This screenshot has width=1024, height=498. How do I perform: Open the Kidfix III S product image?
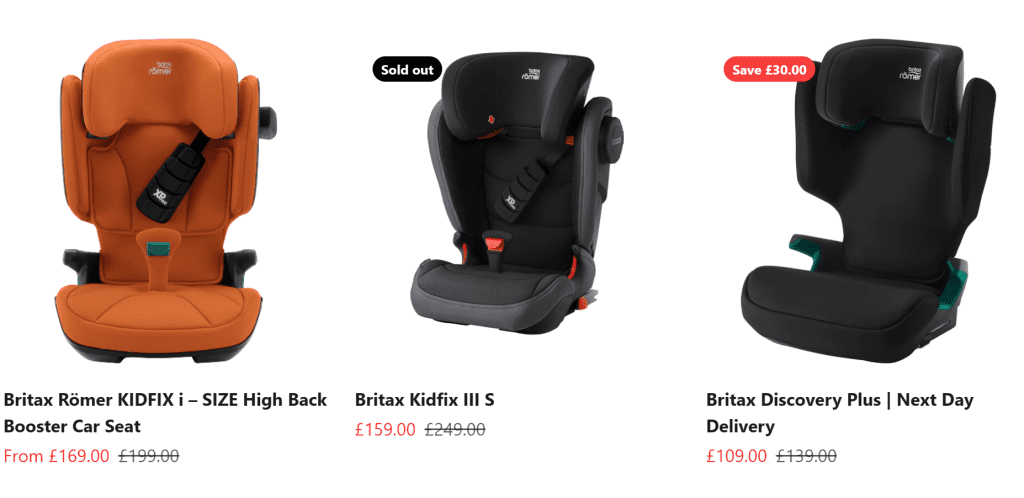[512, 196]
